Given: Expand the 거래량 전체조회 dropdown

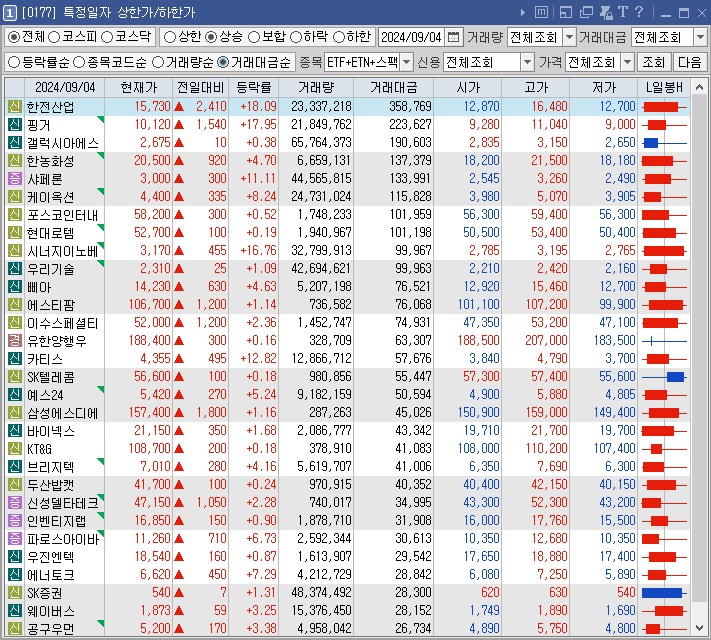Looking at the screenshot, I should pos(569,37).
